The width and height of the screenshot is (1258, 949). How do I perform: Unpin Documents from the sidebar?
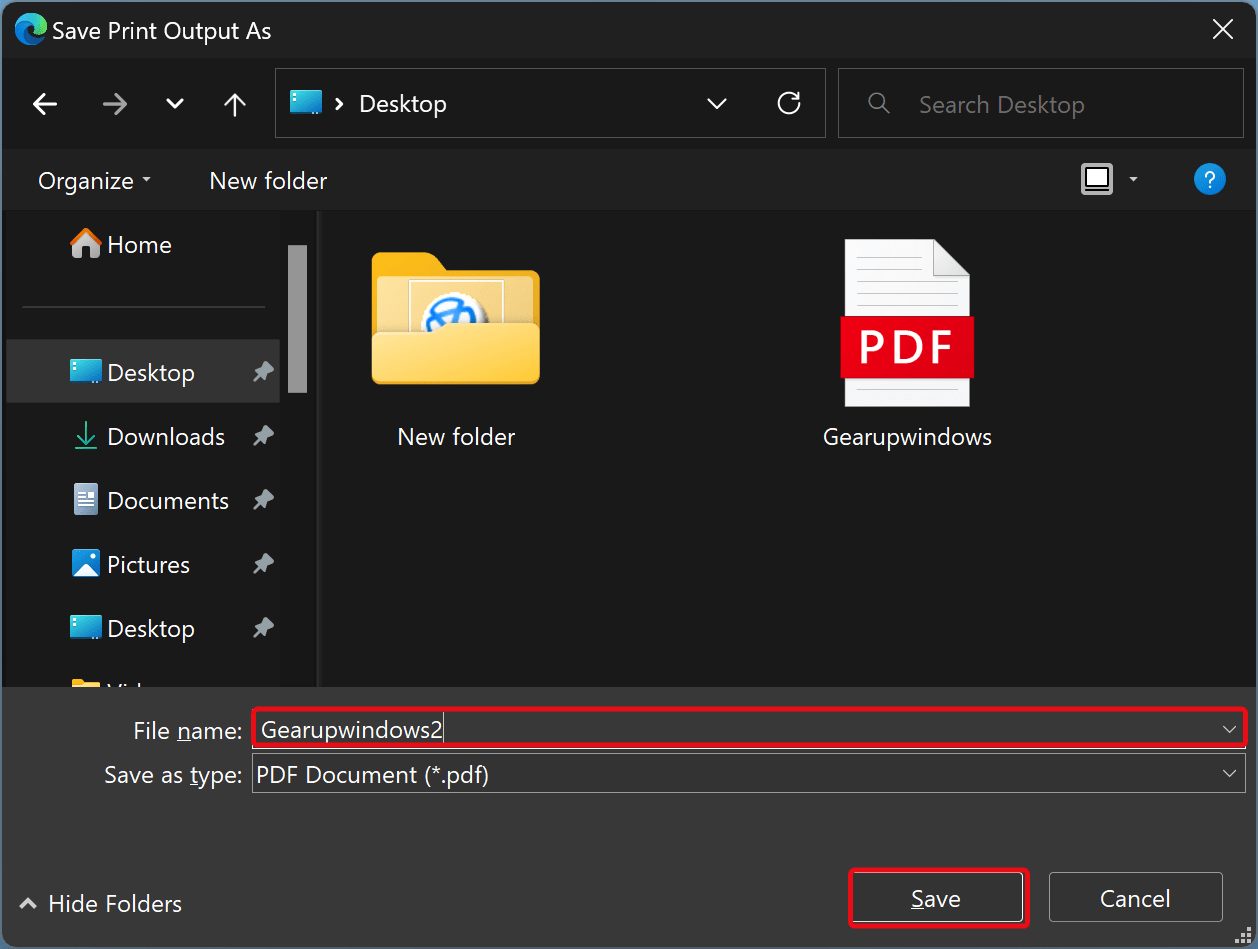[262, 500]
